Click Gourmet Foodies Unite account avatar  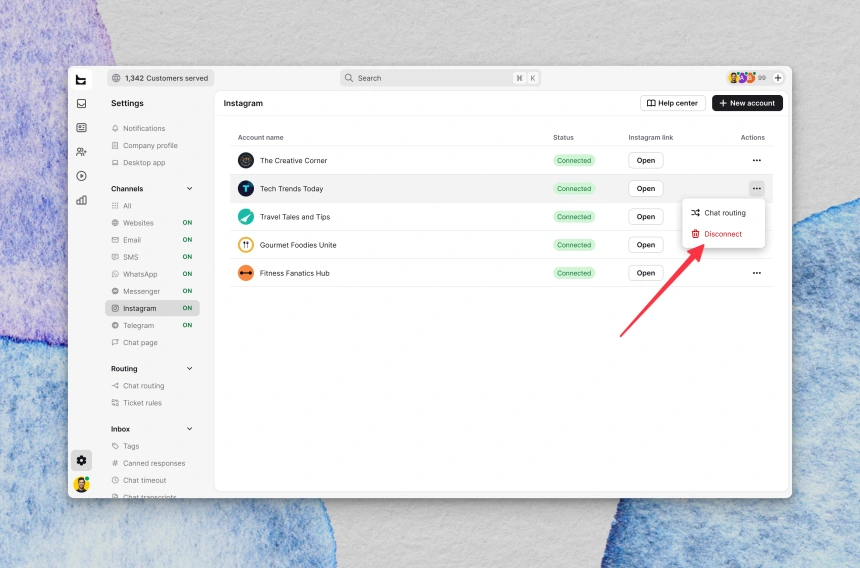(246, 245)
